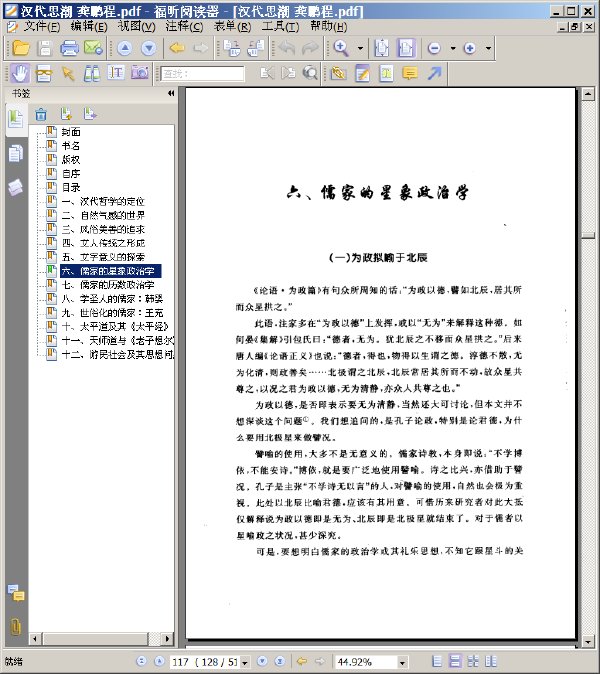Select the blue arrow drawing tool

coord(435,73)
